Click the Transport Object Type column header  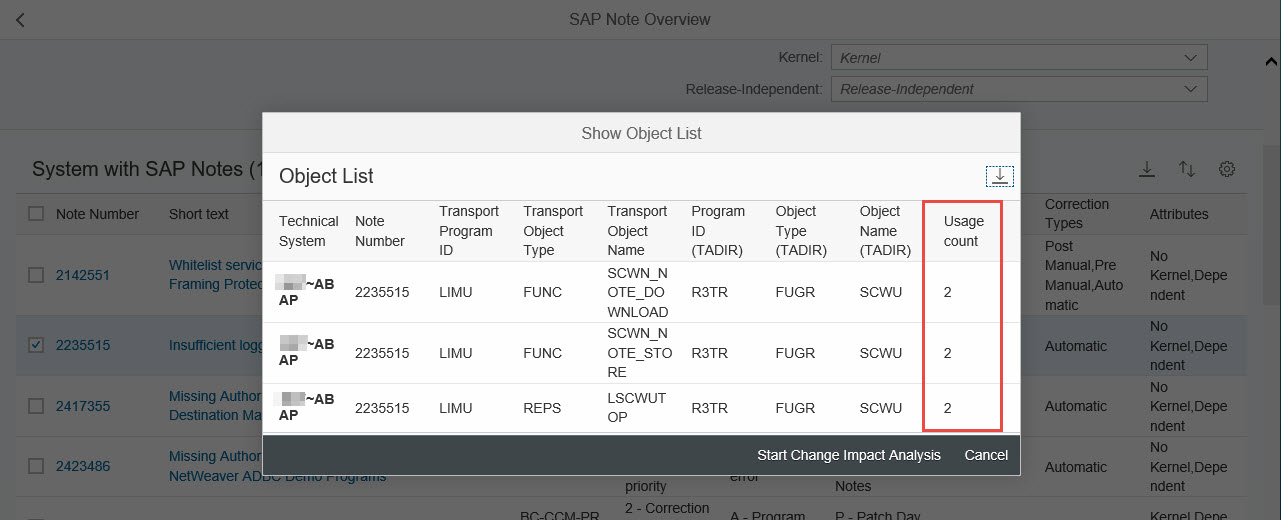(x=553, y=231)
